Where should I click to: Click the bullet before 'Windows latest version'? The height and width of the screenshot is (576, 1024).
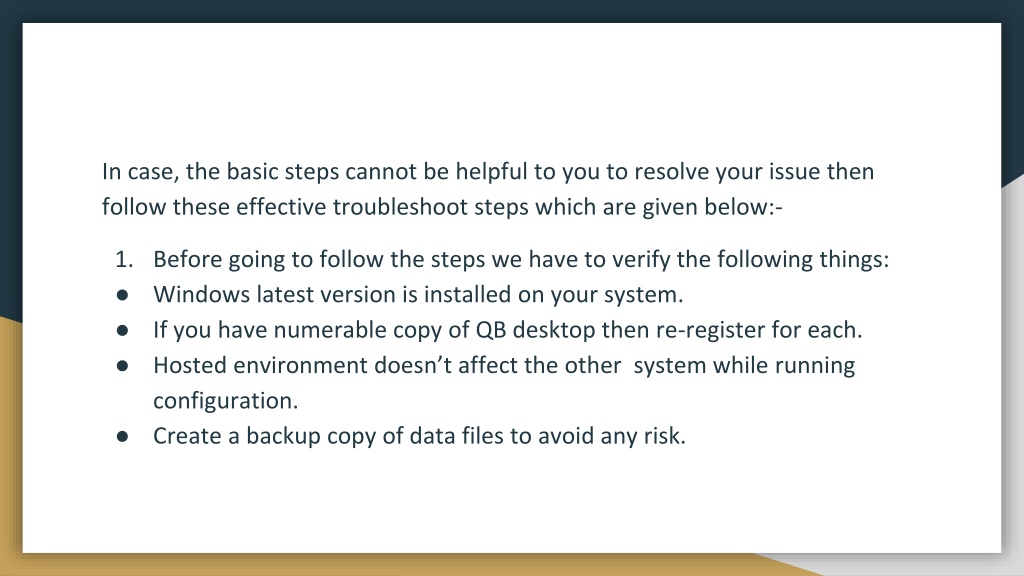[x=122, y=295]
